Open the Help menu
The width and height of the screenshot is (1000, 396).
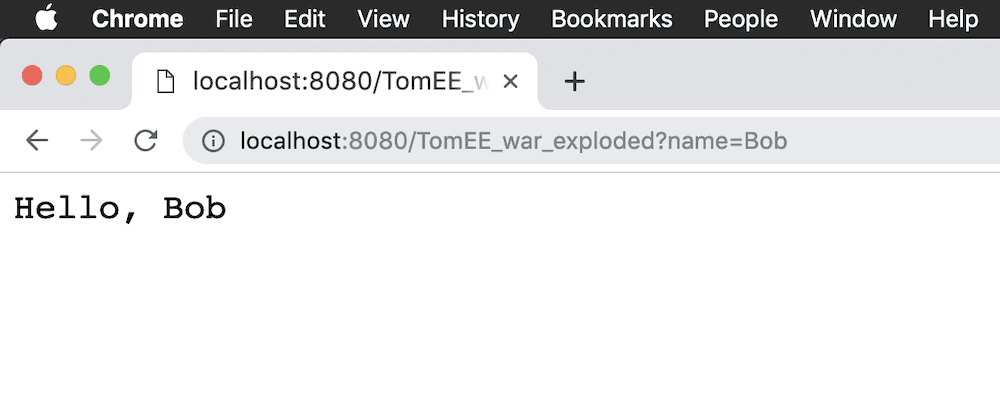pos(953,19)
